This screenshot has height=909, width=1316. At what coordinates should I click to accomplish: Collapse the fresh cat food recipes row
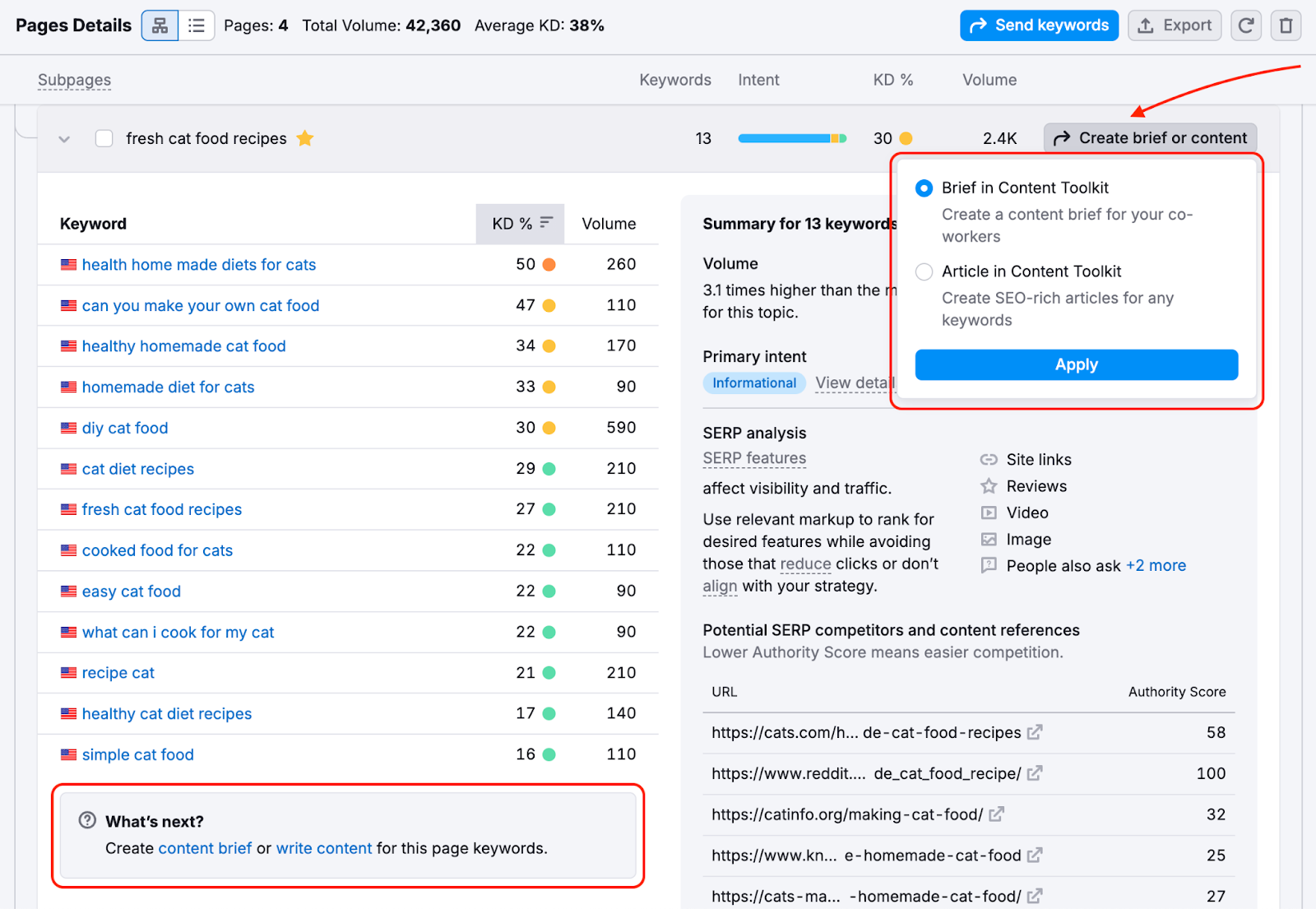point(64,139)
